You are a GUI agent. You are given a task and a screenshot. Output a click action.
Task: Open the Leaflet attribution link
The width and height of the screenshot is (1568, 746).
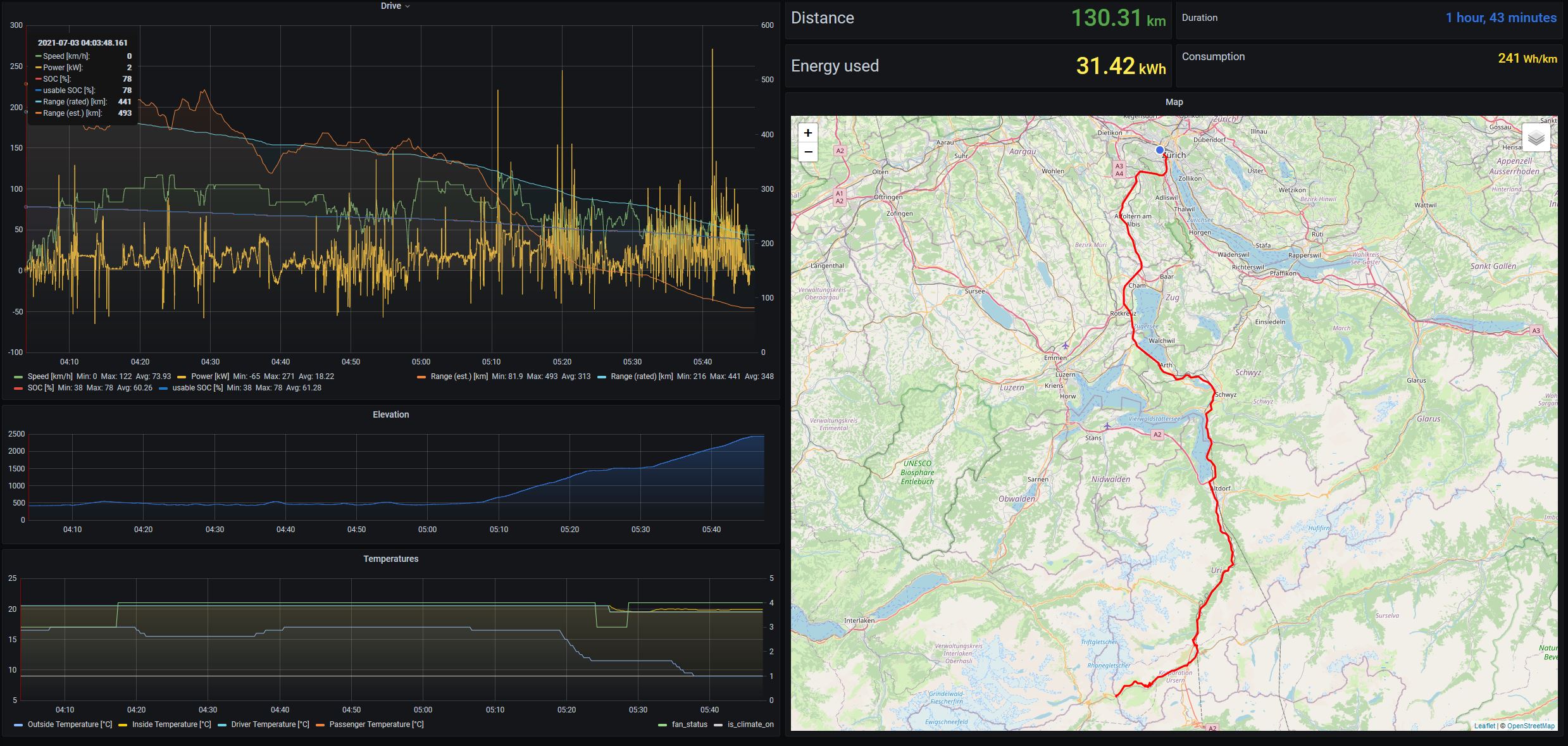[1484, 726]
